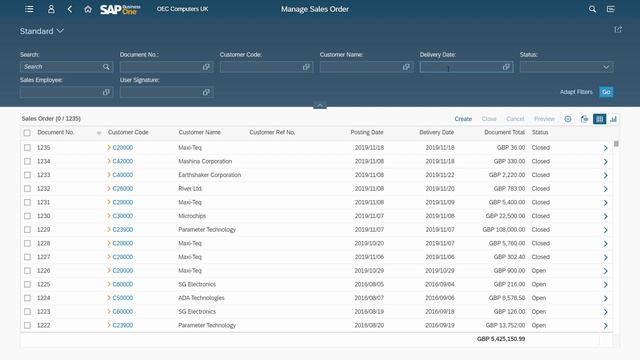Open details arrow for order 1226

tap(606, 271)
